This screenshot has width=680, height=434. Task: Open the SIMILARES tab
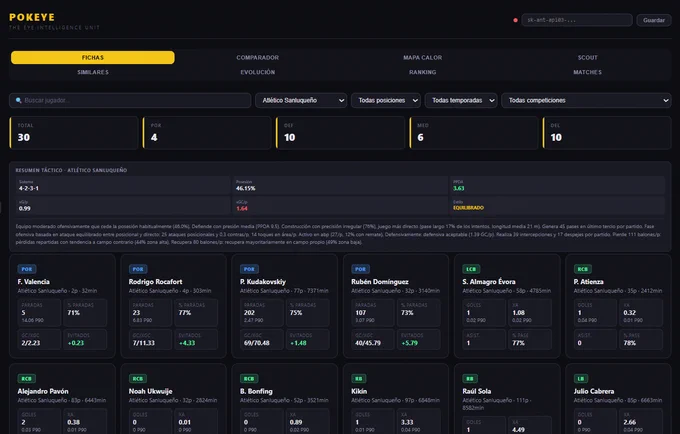tap(93, 72)
